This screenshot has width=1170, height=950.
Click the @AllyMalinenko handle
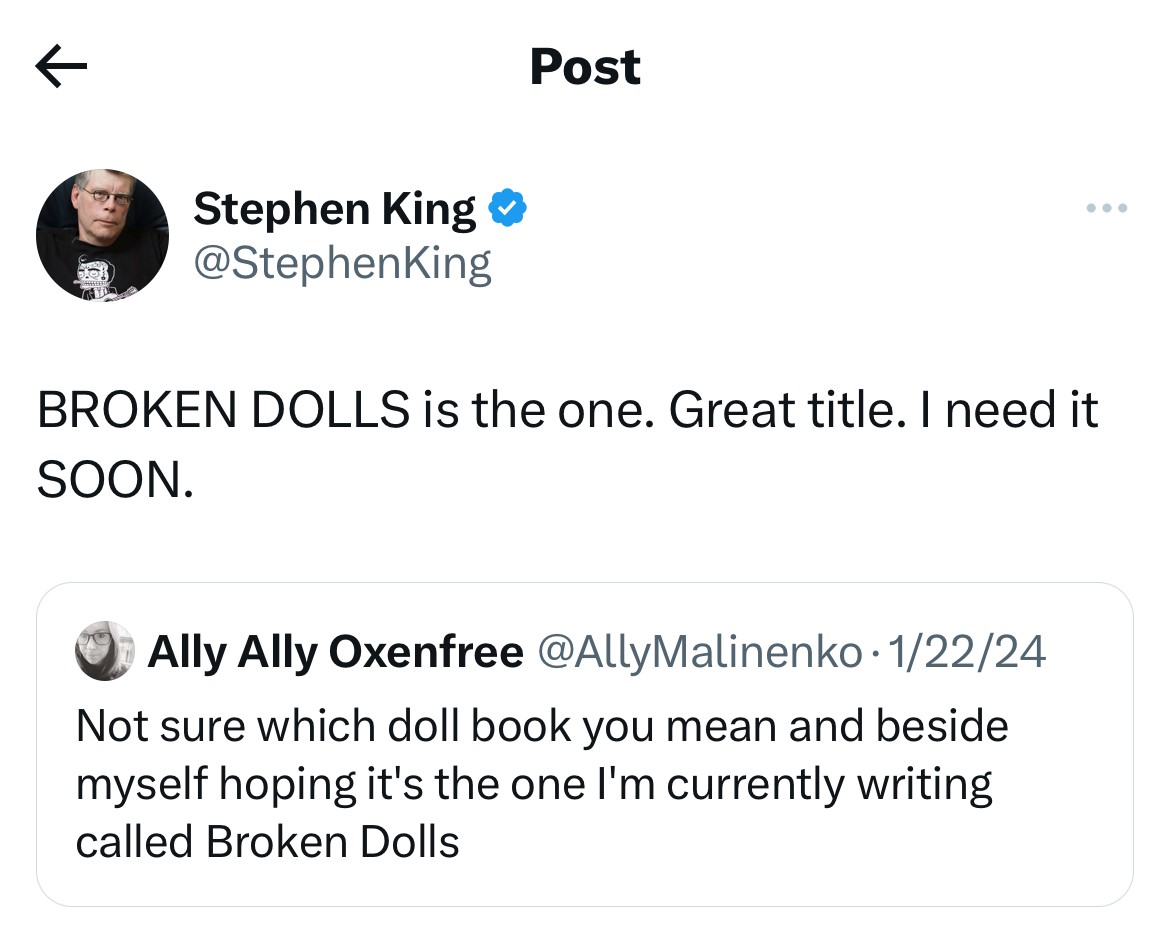click(700, 652)
